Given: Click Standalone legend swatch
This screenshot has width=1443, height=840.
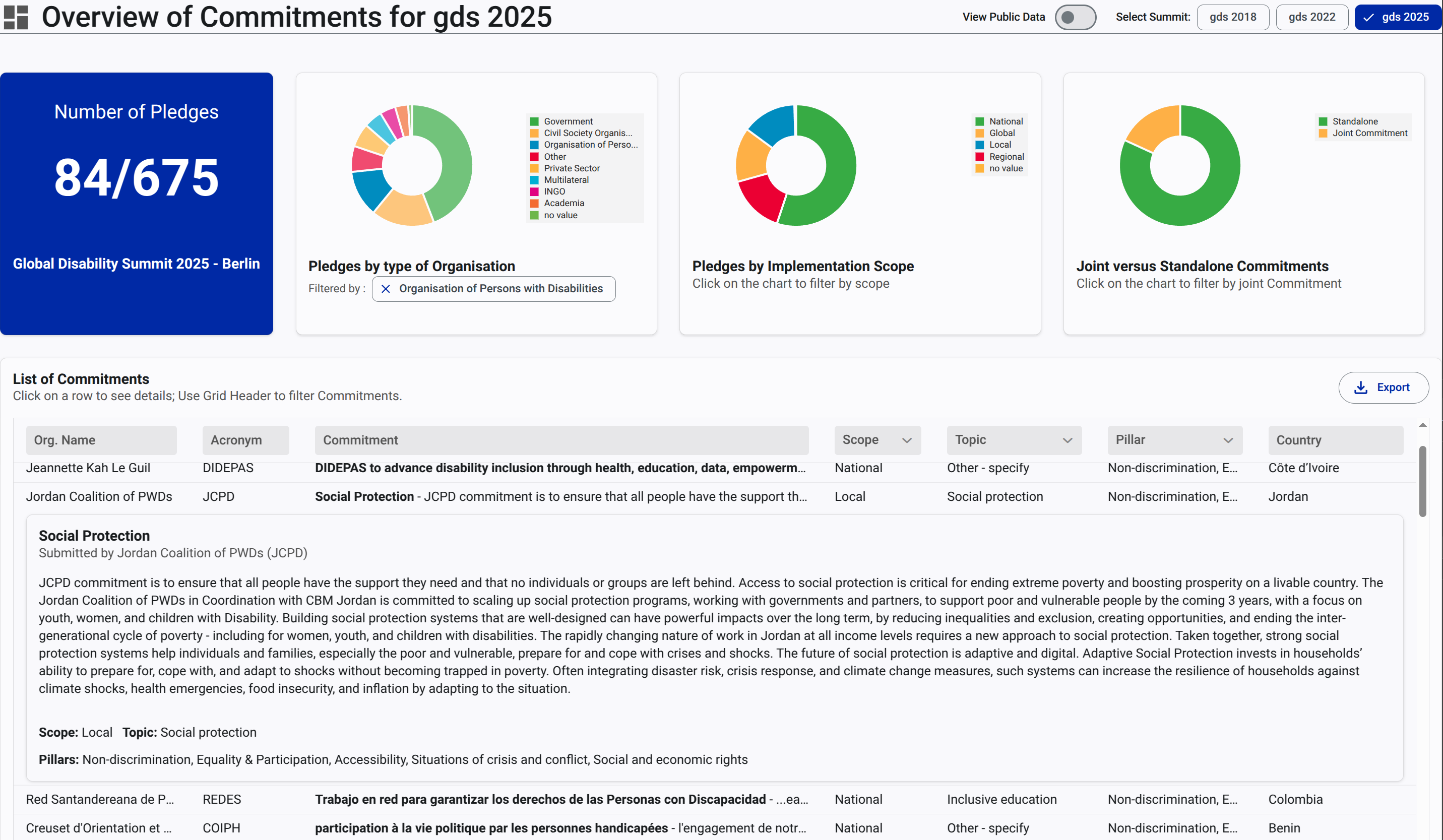Looking at the screenshot, I should 1323,122.
